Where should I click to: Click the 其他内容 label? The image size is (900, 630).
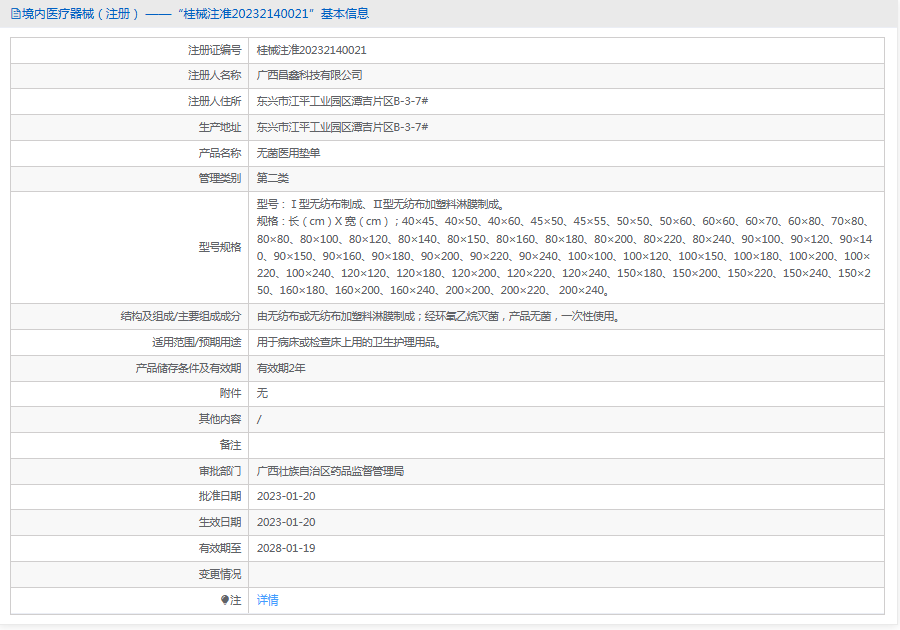(220, 419)
